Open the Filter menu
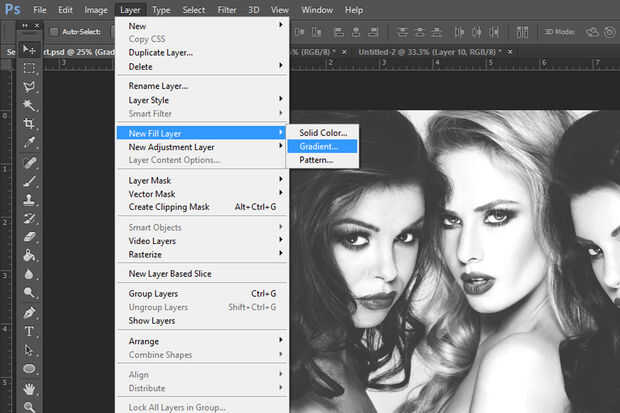 coord(227,10)
